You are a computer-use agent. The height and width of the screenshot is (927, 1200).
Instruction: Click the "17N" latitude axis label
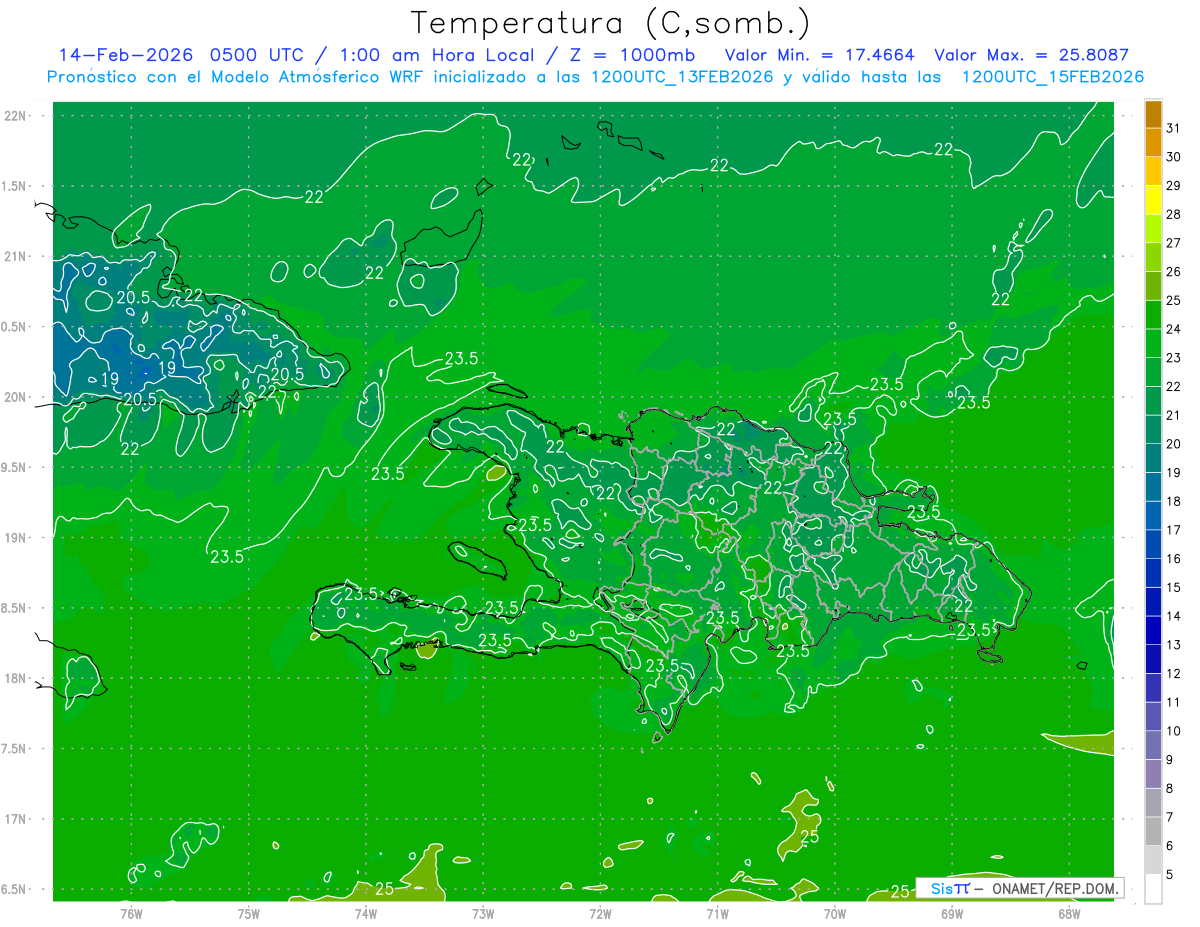point(16,819)
